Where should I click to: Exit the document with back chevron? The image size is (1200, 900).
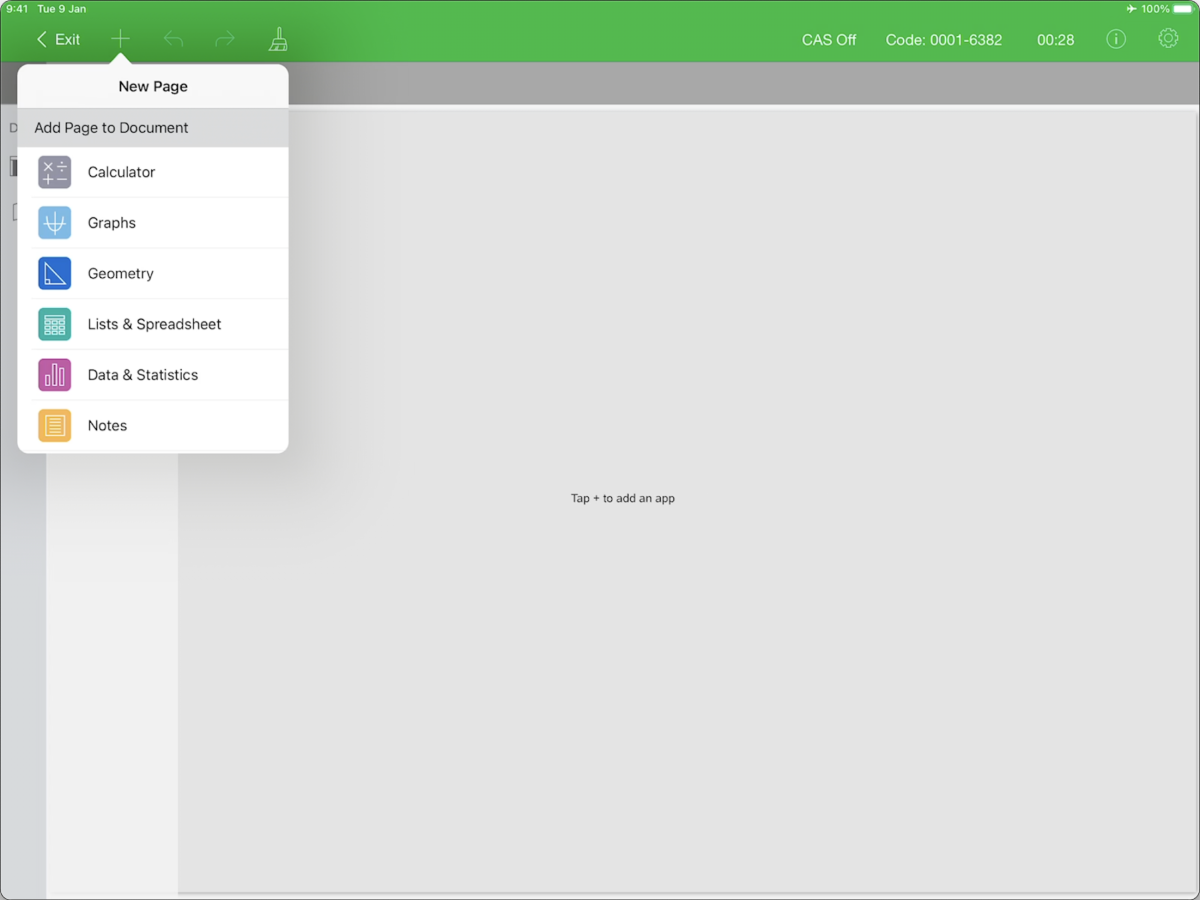coord(58,39)
